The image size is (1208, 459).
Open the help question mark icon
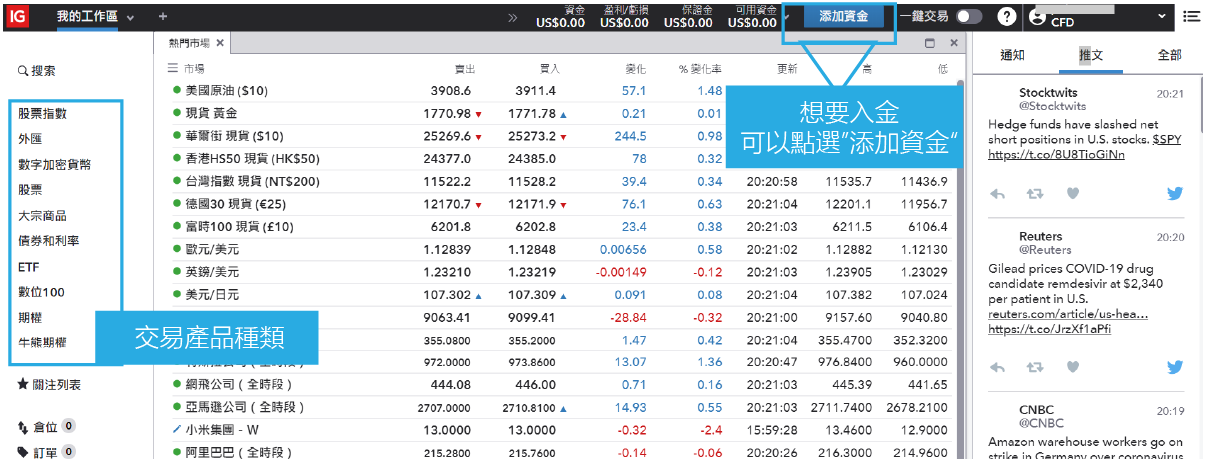(x=1007, y=17)
